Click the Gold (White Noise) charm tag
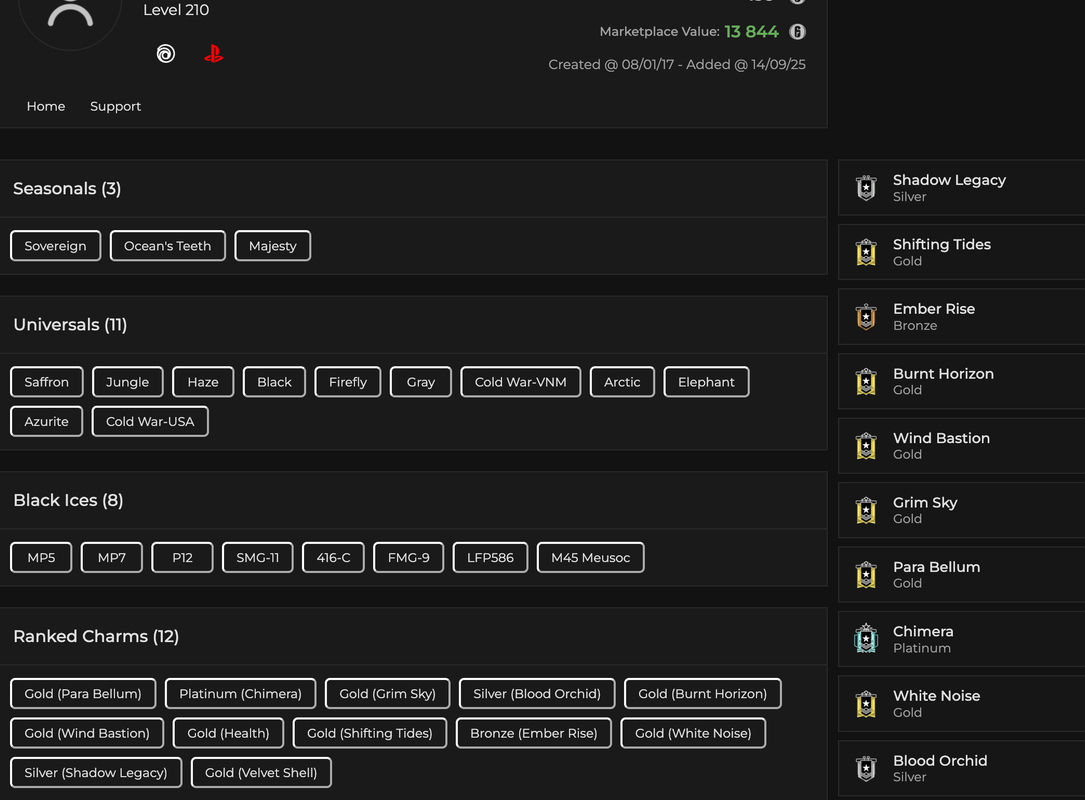The image size is (1085, 800). (x=693, y=733)
